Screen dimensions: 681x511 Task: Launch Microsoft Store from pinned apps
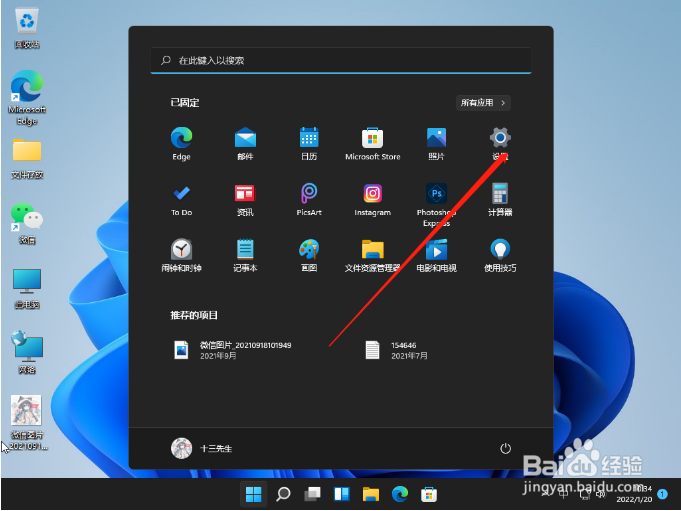[x=373, y=144]
